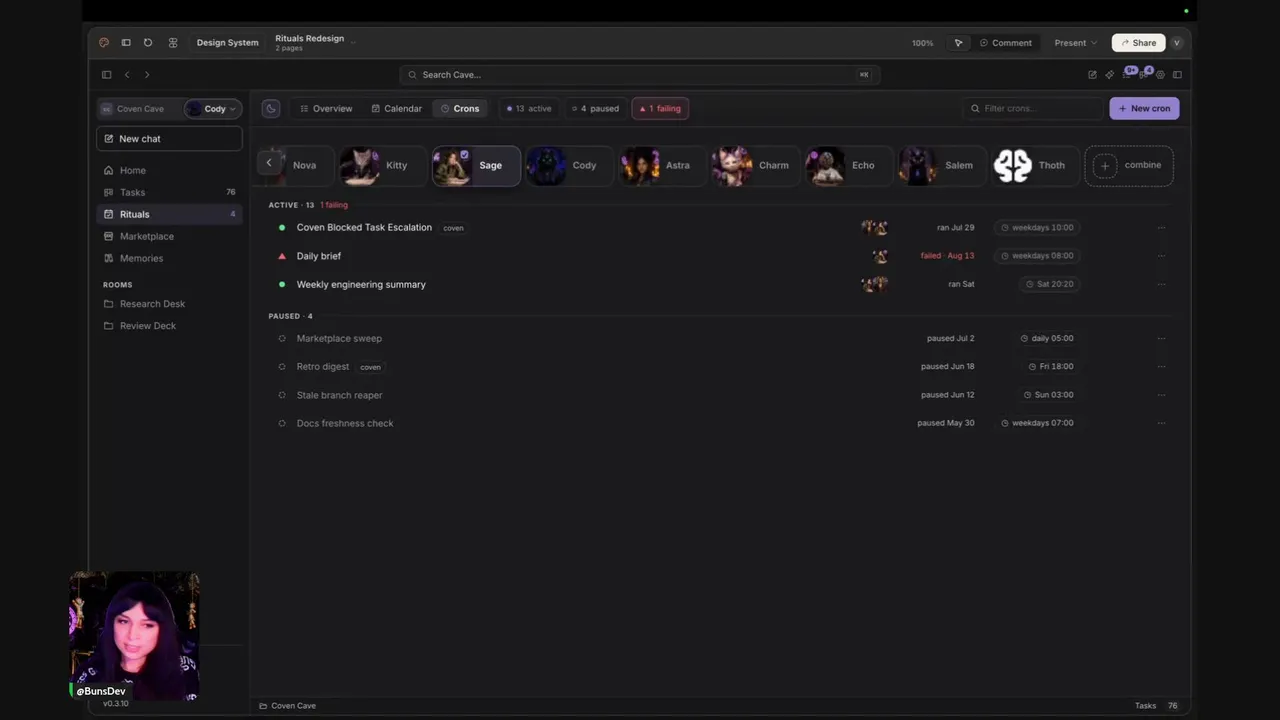Open the daily 05:00 schedule chip
Viewport: 1280px width, 720px height.
tap(1046, 338)
